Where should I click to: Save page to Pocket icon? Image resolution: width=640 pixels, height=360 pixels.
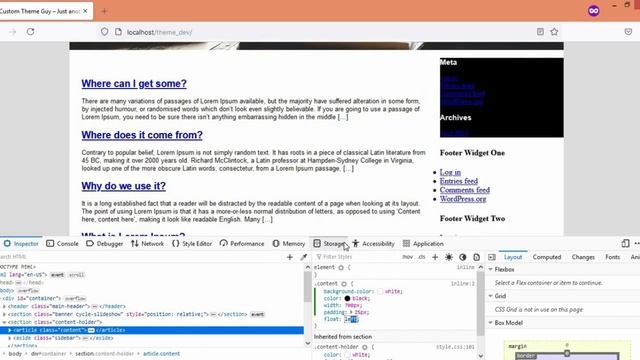(628, 32)
